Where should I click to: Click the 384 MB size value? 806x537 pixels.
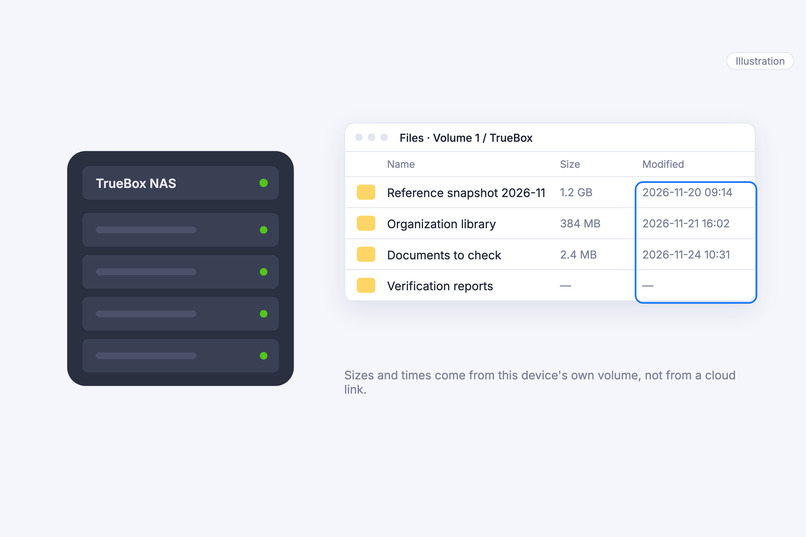[x=580, y=224]
